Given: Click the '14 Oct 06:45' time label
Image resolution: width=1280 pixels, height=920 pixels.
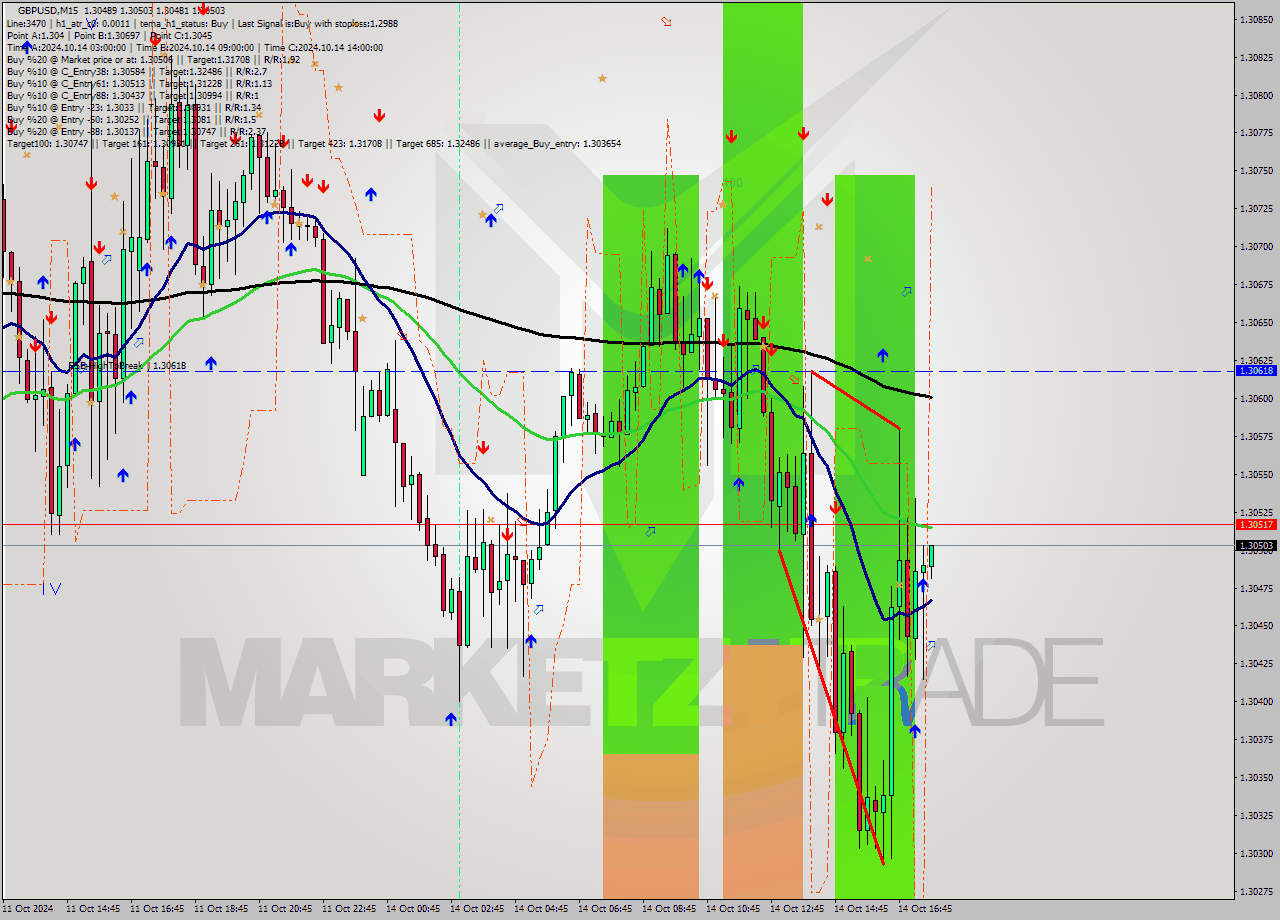Looking at the screenshot, I should pos(605,909).
